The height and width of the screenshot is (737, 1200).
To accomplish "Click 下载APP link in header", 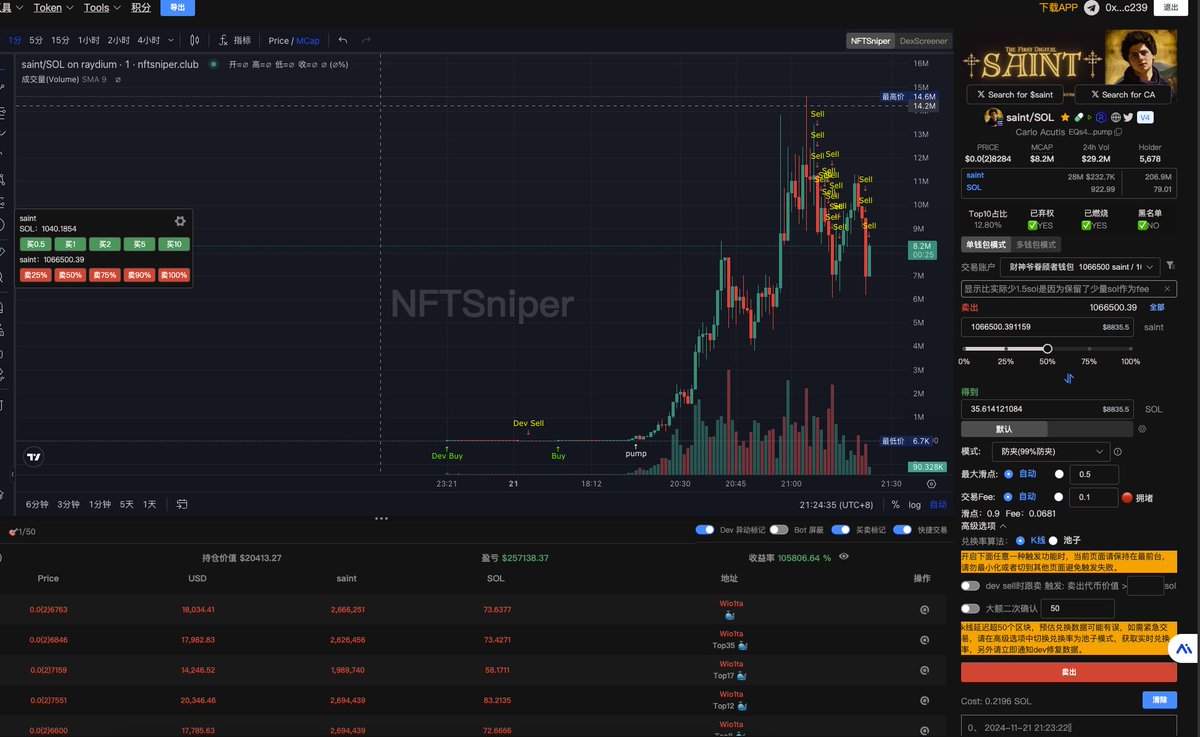I will (1058, 7).
